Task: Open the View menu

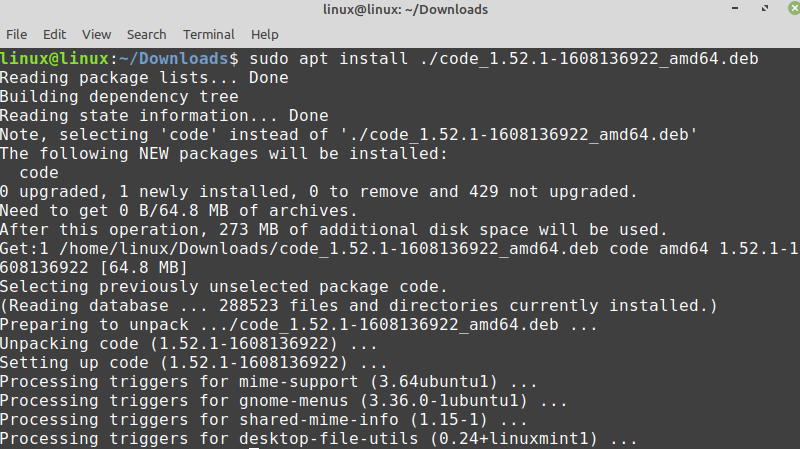Action: 97,34
